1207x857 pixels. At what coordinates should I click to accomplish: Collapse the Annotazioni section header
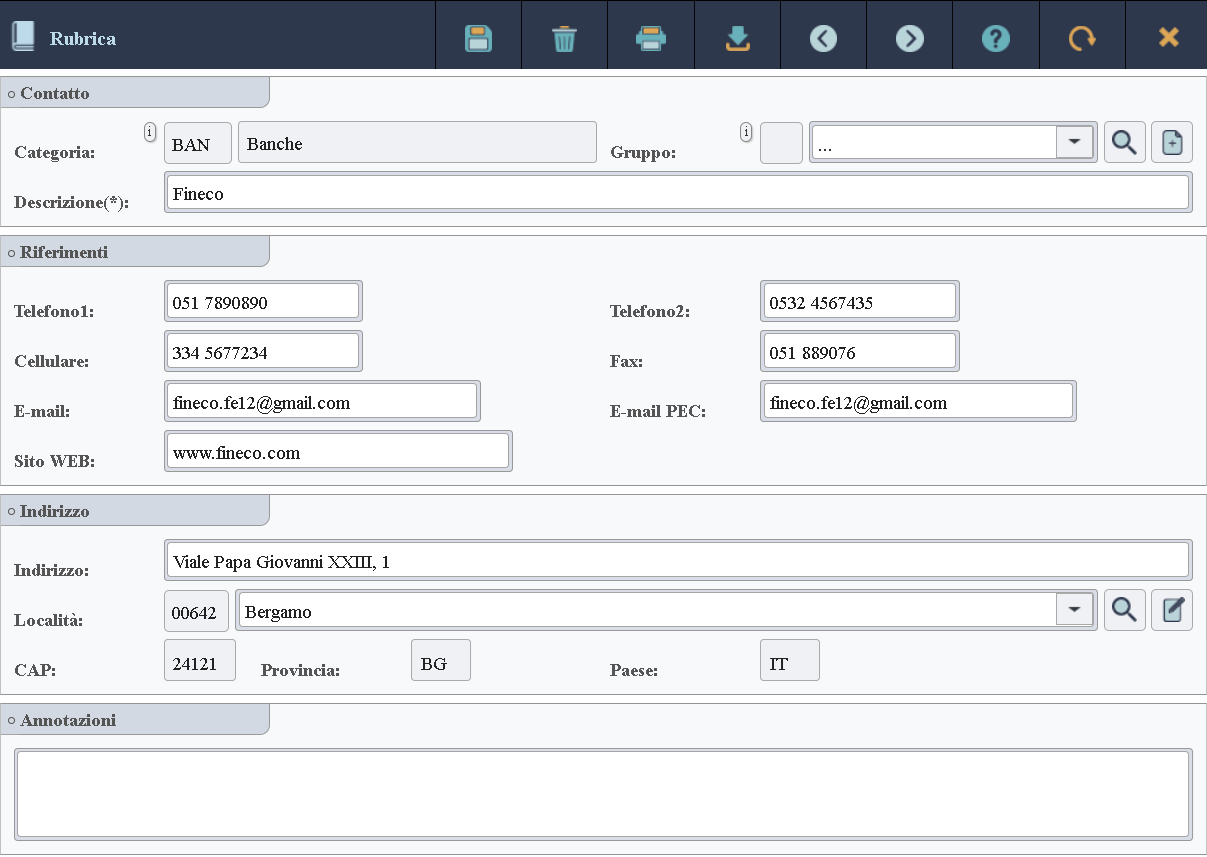[135, 720]
